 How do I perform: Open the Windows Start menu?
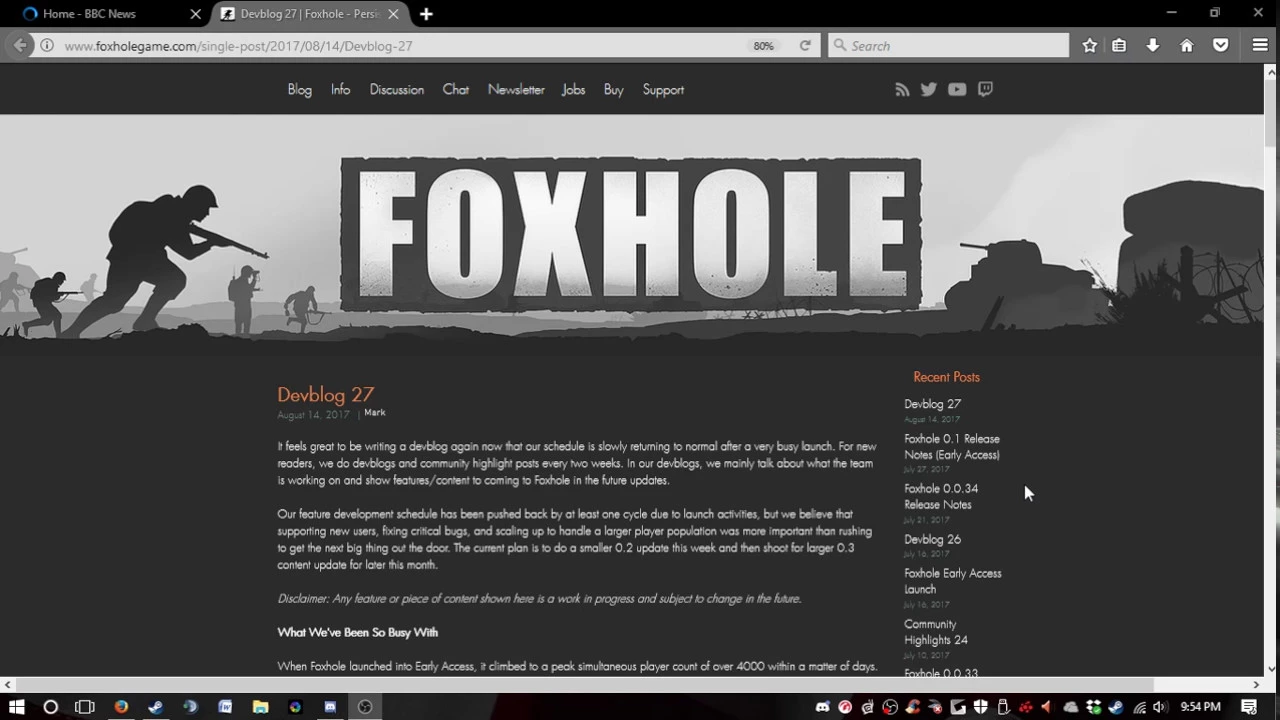(17, 707)
